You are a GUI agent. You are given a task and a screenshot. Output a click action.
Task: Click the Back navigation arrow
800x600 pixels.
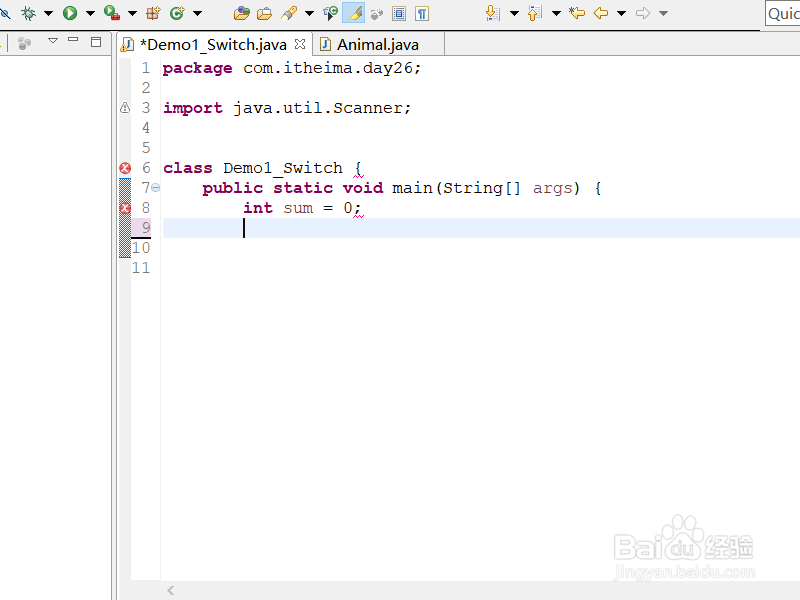click(601, 13)
